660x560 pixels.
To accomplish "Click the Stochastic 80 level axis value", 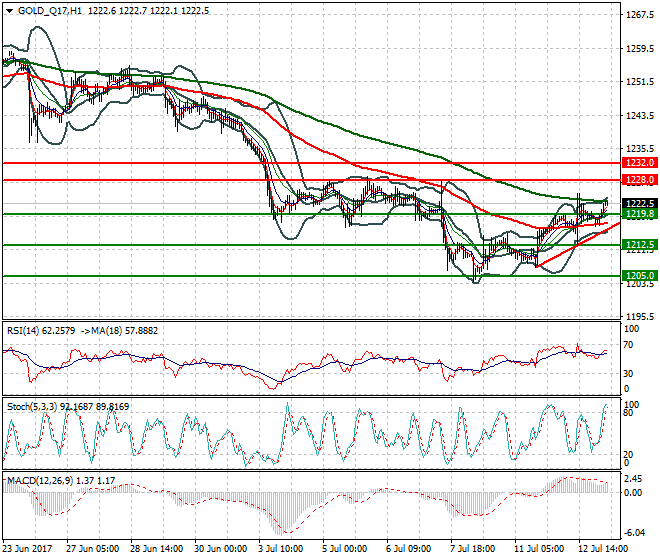I will 628,413.
